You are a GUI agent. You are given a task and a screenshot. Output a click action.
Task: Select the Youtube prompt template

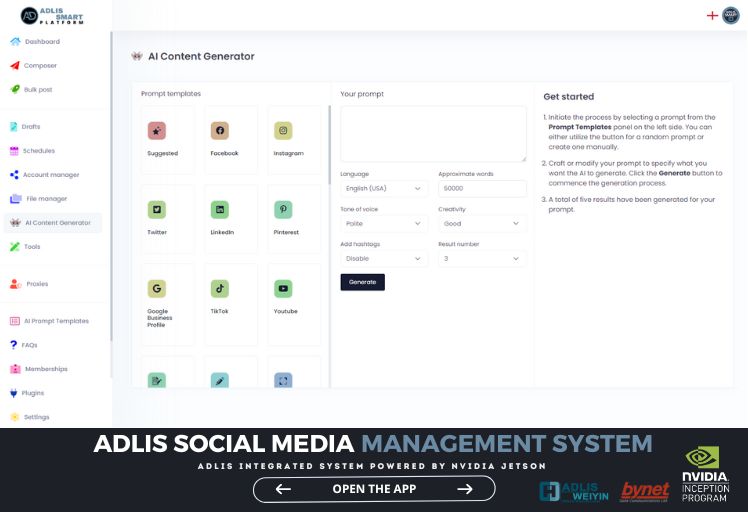tap(284, 288)
